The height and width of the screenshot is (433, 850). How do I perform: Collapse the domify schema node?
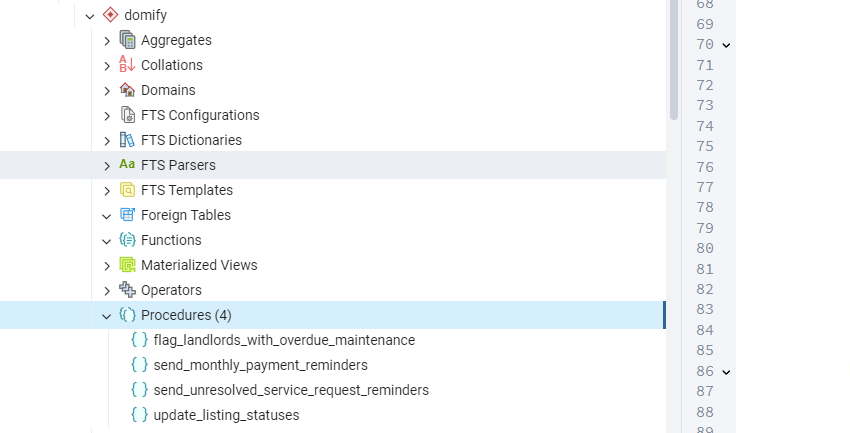pos(90,16)
